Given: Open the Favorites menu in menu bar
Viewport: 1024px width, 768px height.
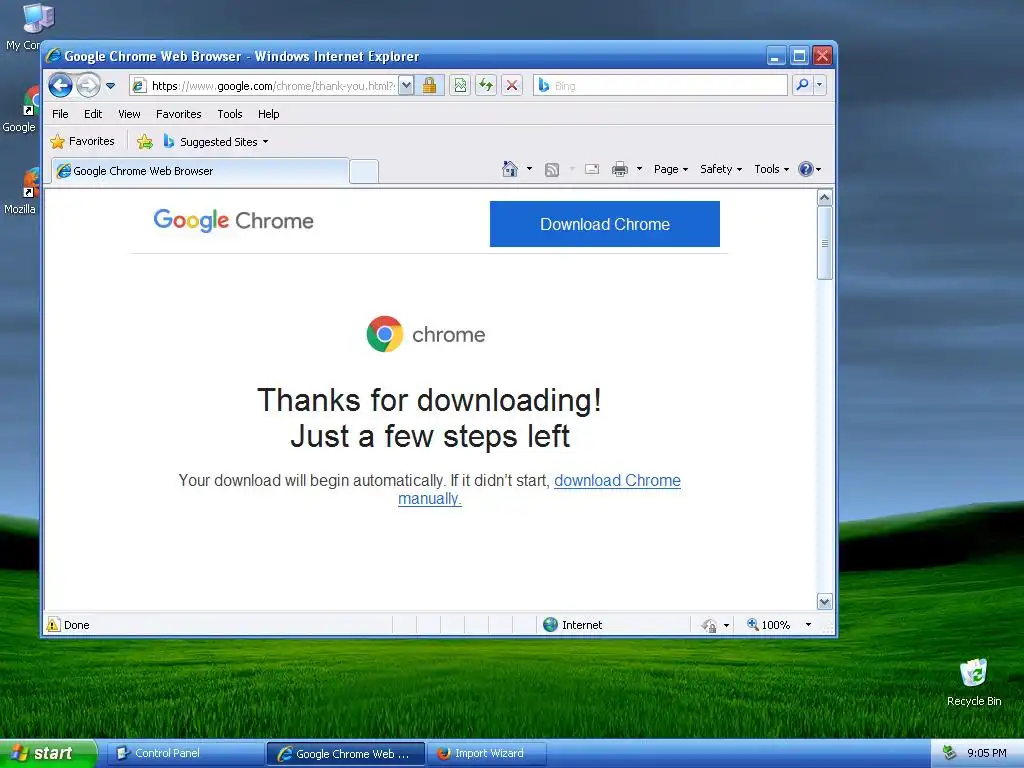Looking at the screenshot, I should pos(178,114).
